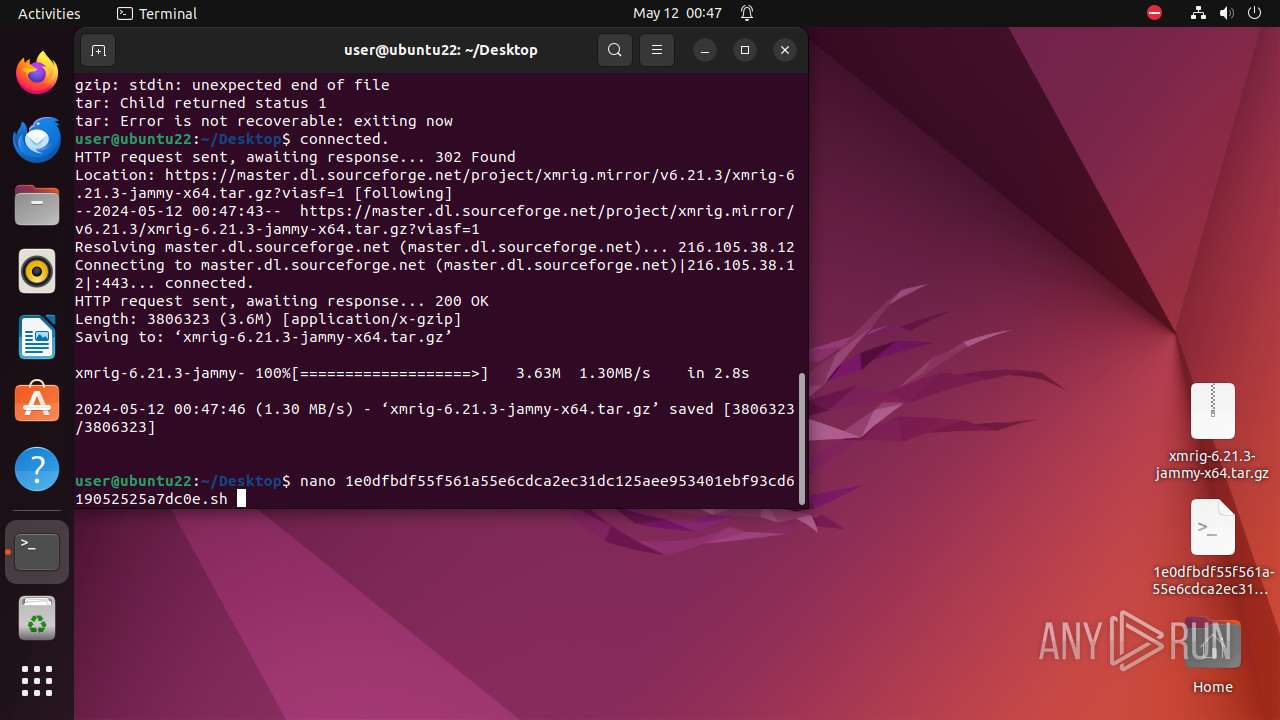This screenshot has width=1280, height=720.
Task: Close the terminal window
Action: [785, 50]
